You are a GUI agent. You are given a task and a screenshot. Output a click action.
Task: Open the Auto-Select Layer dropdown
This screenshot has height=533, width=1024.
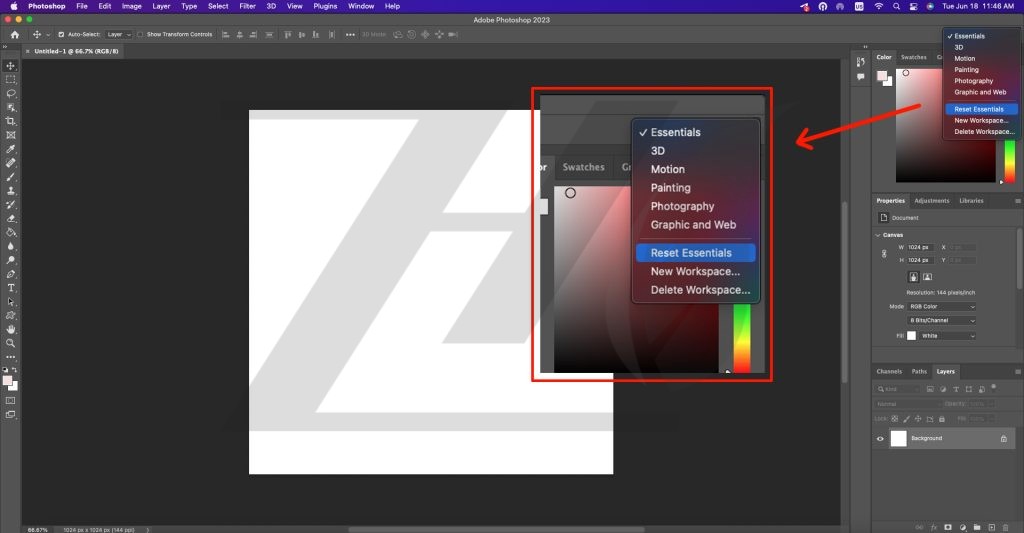118,34
